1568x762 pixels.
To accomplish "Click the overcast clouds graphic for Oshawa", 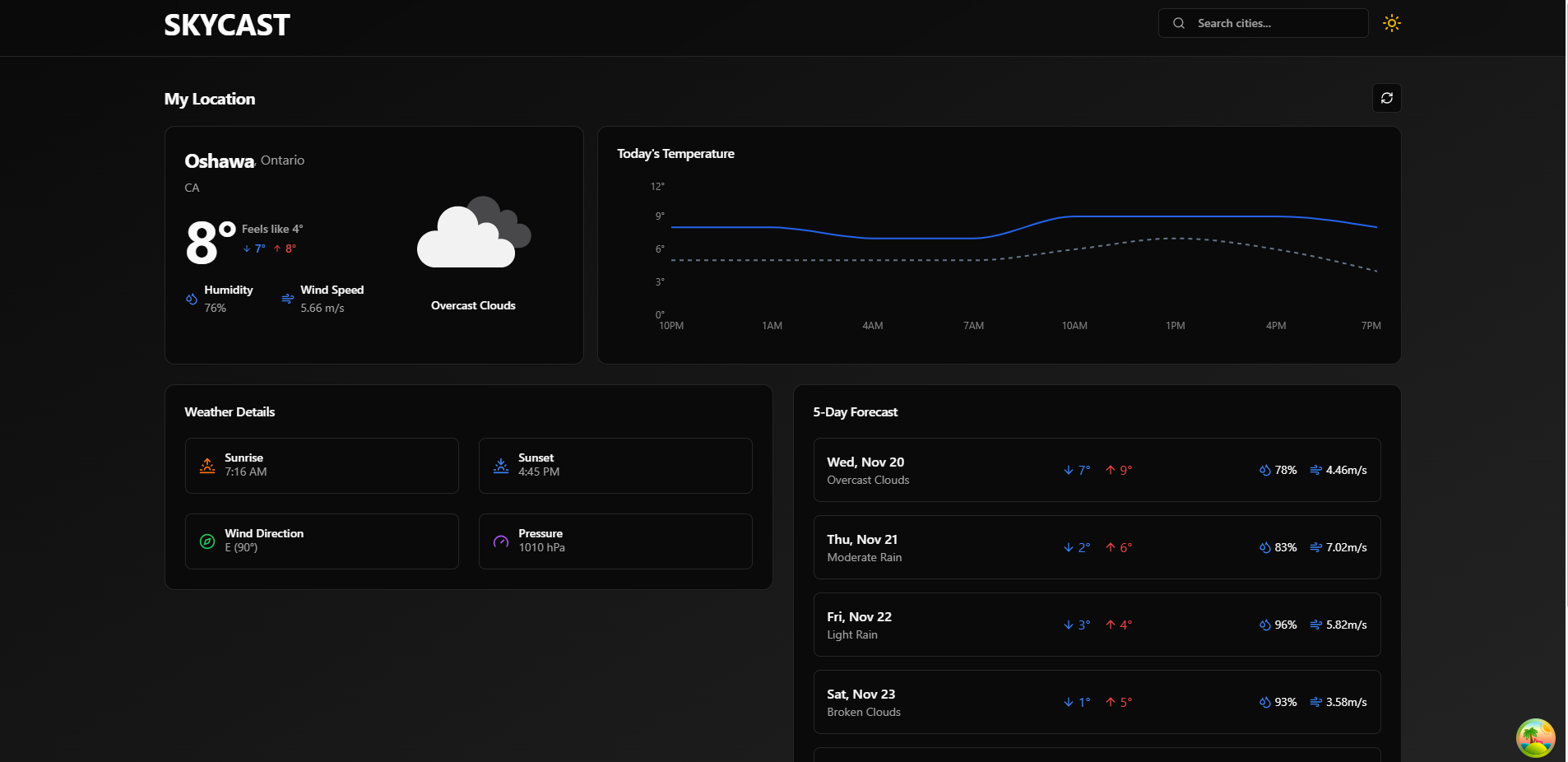I will [472, 233].
